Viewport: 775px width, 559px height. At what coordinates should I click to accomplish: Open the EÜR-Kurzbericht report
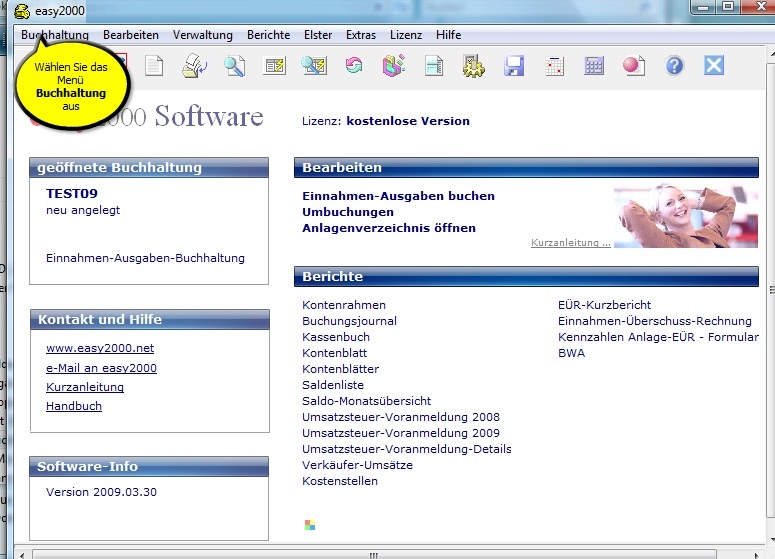pos(604,305)
